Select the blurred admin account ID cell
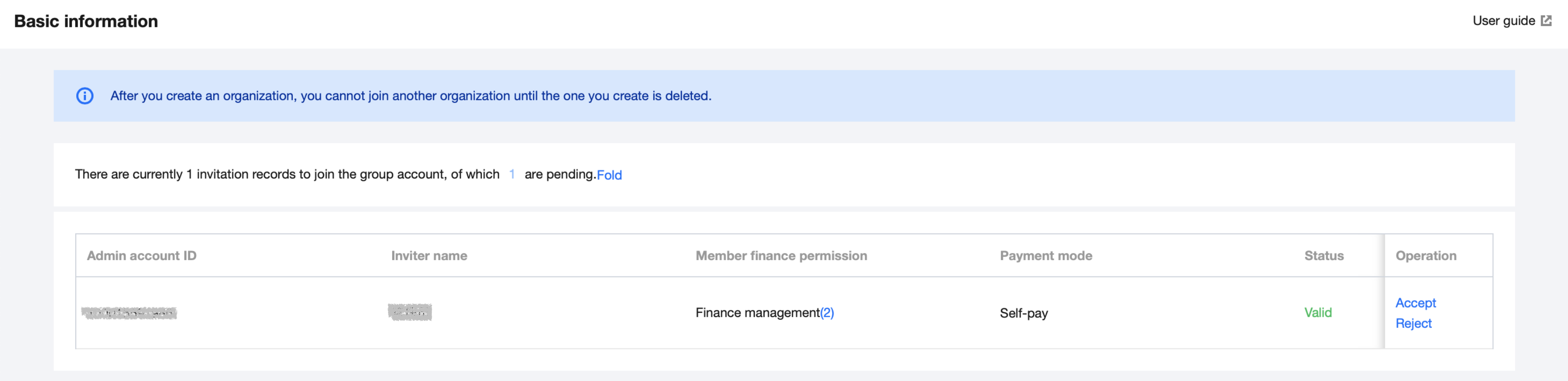 point(129,314)
